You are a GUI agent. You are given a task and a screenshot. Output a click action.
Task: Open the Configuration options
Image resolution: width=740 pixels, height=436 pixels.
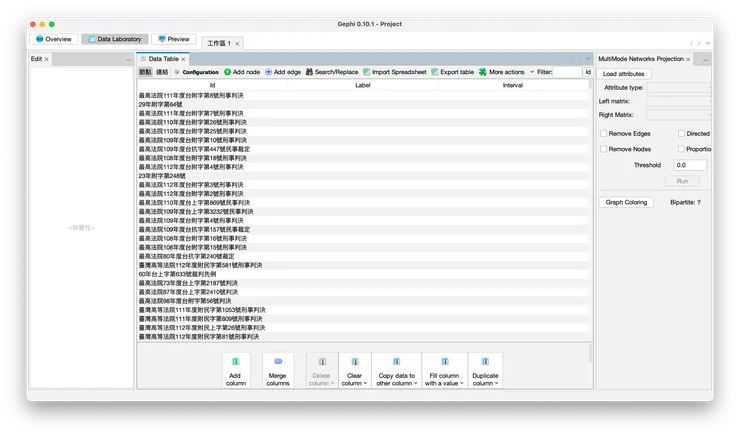(x=197, y=72)
